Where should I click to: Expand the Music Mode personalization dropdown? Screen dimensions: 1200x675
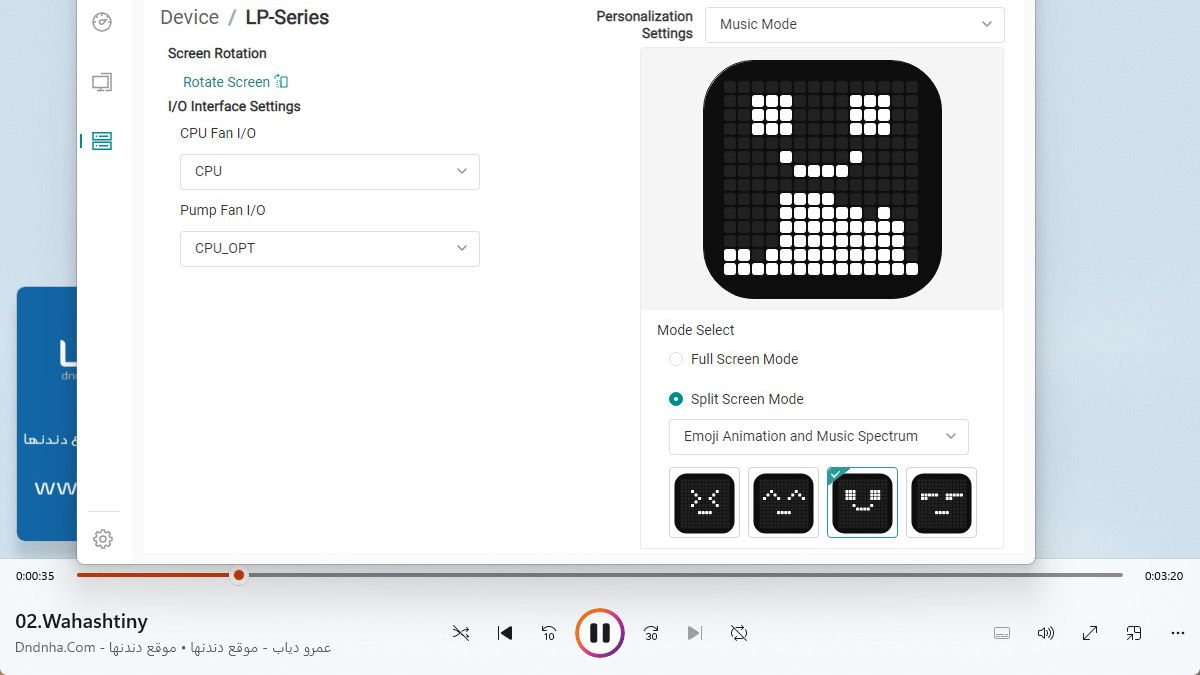[855, 24]
